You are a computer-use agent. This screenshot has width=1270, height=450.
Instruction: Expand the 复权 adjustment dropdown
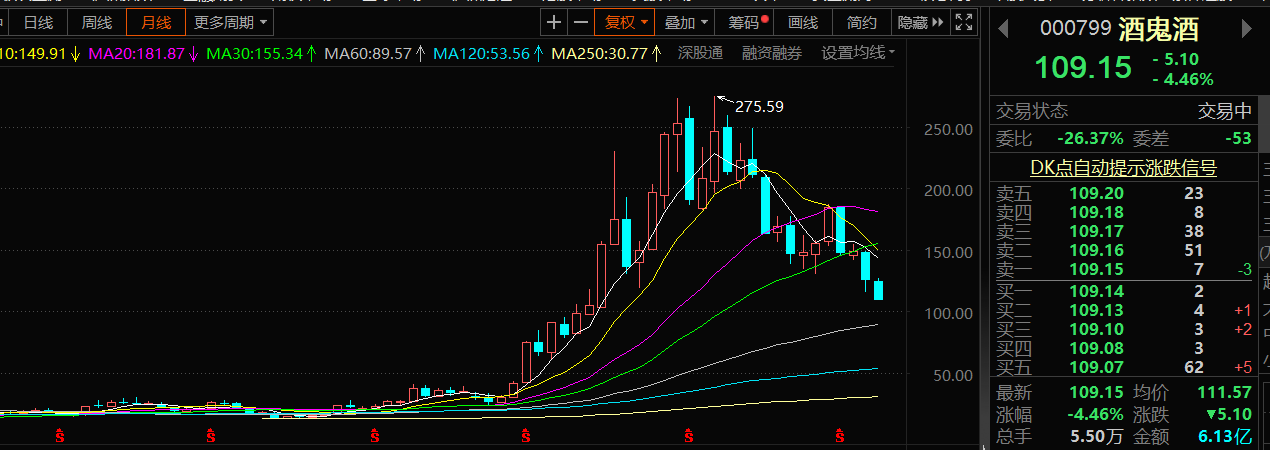point(624,22)
